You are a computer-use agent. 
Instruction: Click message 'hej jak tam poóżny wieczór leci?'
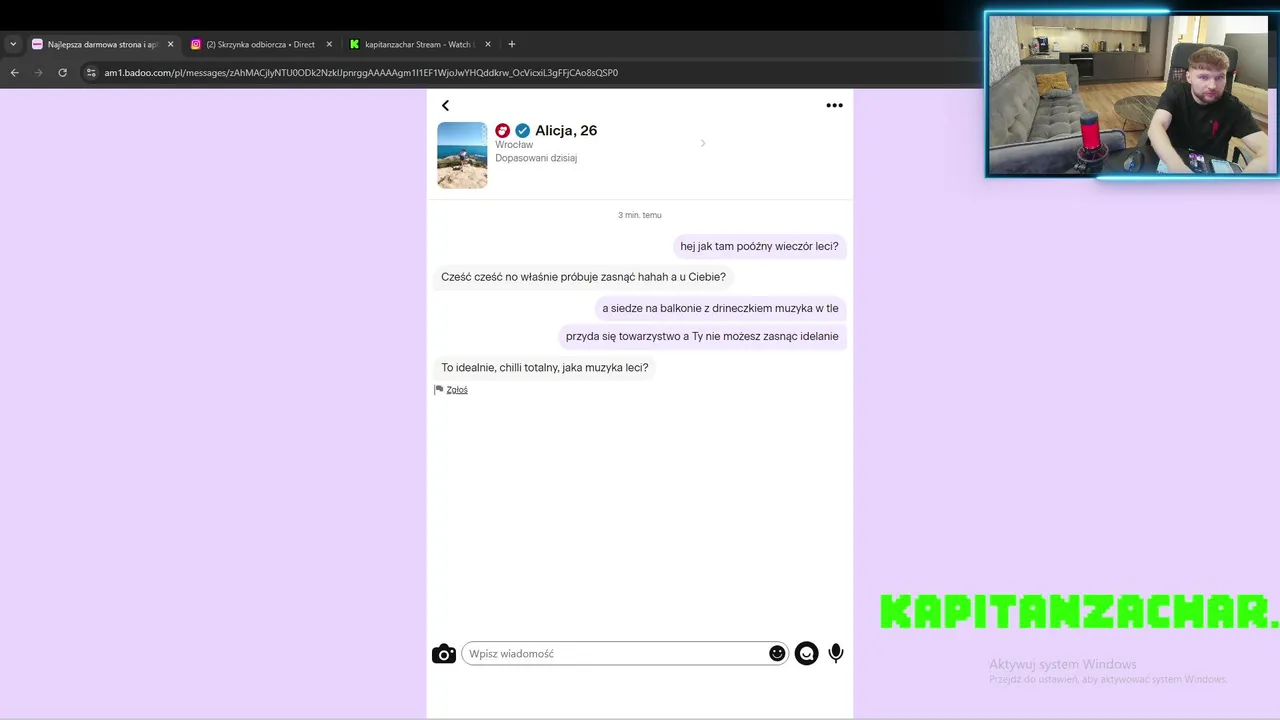click(x=759, y=246)
